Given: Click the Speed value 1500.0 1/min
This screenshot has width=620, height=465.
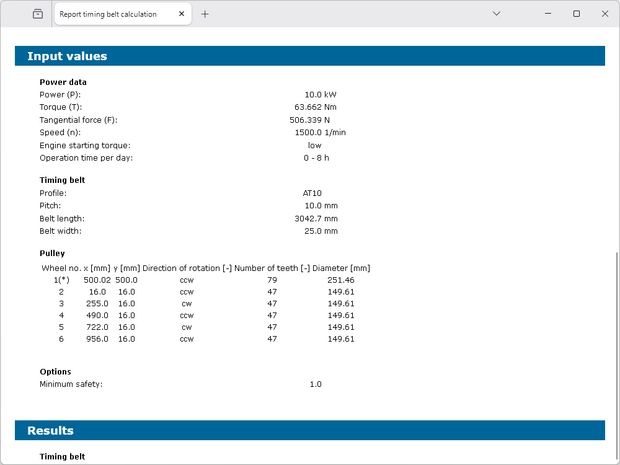Looking at the screenshot, I should coord(325,132).
